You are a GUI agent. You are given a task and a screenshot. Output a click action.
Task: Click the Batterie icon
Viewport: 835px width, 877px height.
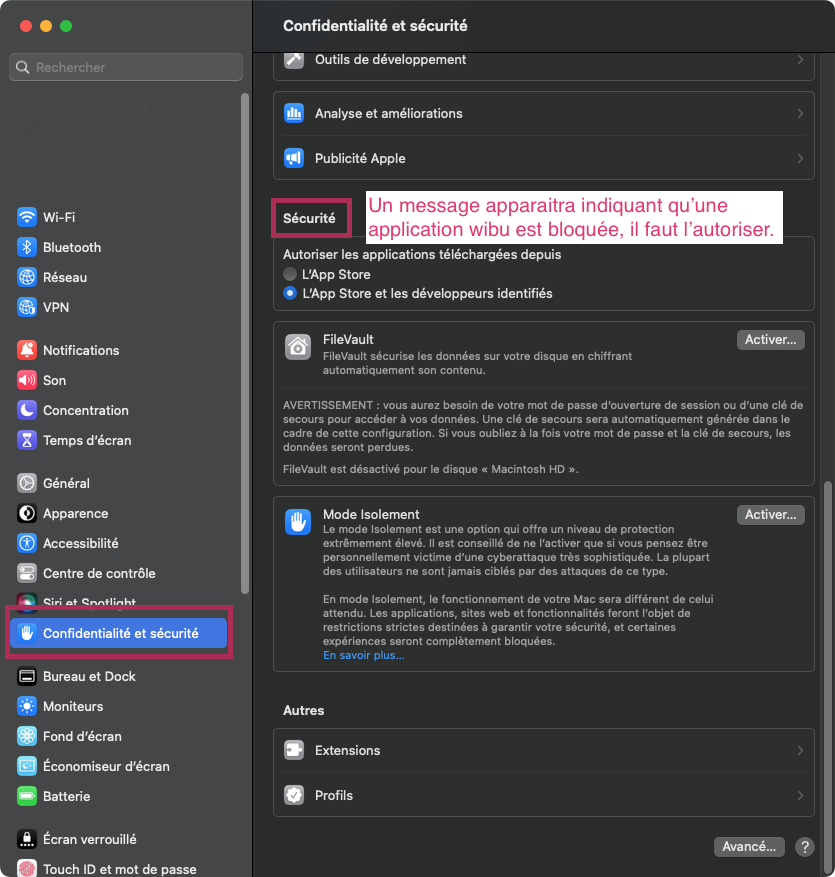(27, 796)
